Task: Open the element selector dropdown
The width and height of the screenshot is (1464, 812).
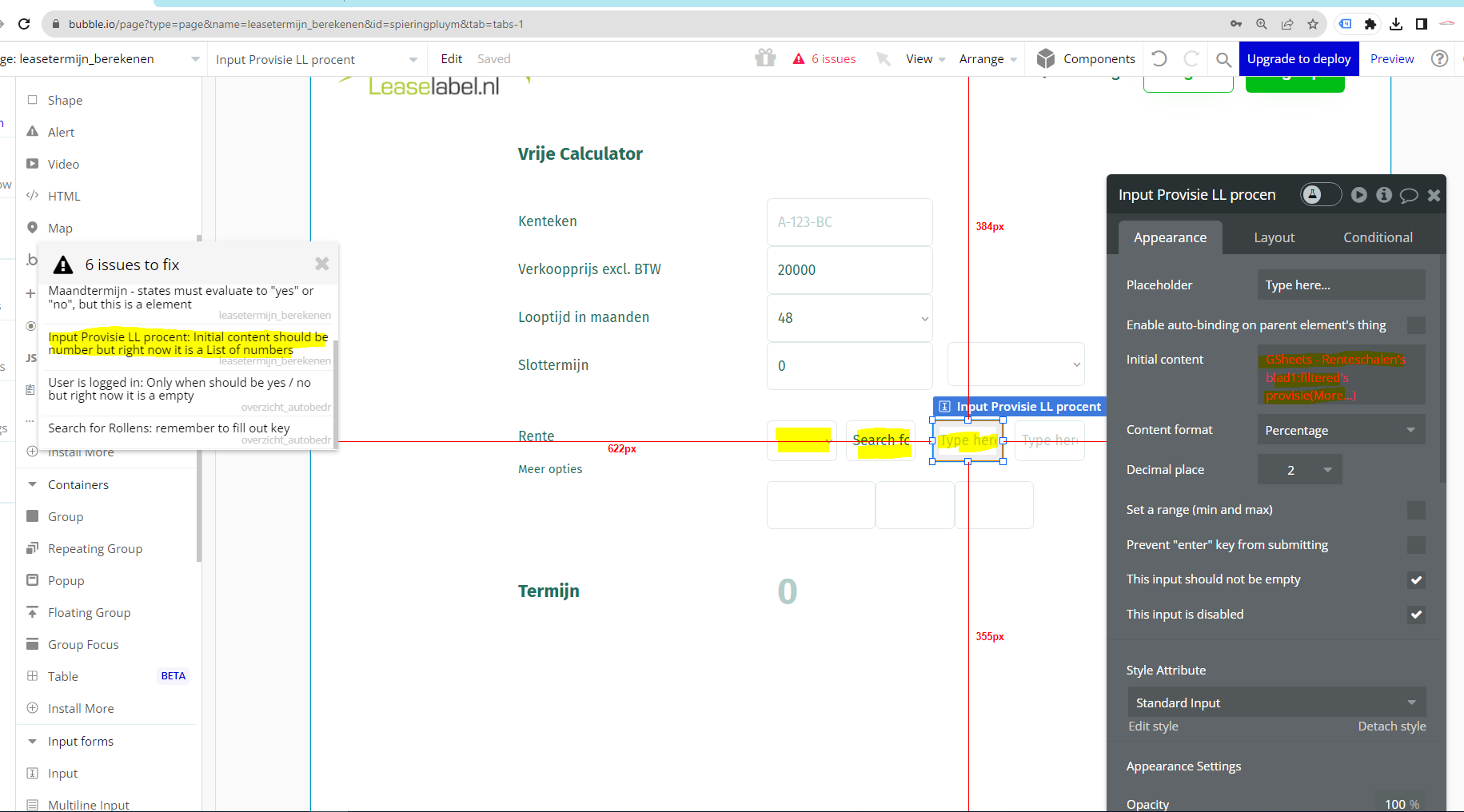Action: (x=317, y=59)
